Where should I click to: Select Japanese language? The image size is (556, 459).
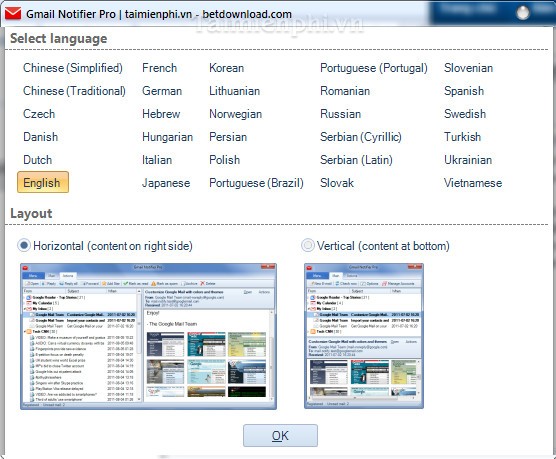click(166, 183)
